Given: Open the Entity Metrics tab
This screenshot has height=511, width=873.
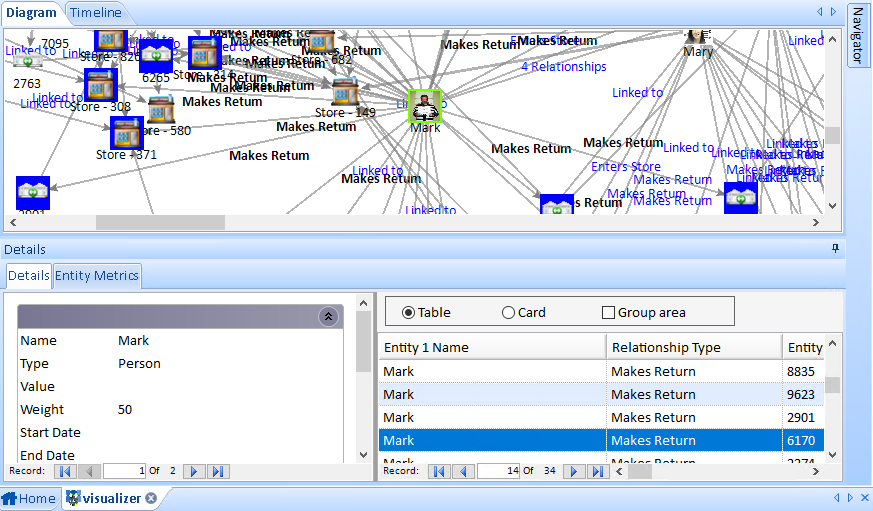Looking at the screenshot, I should click(96, 276).
